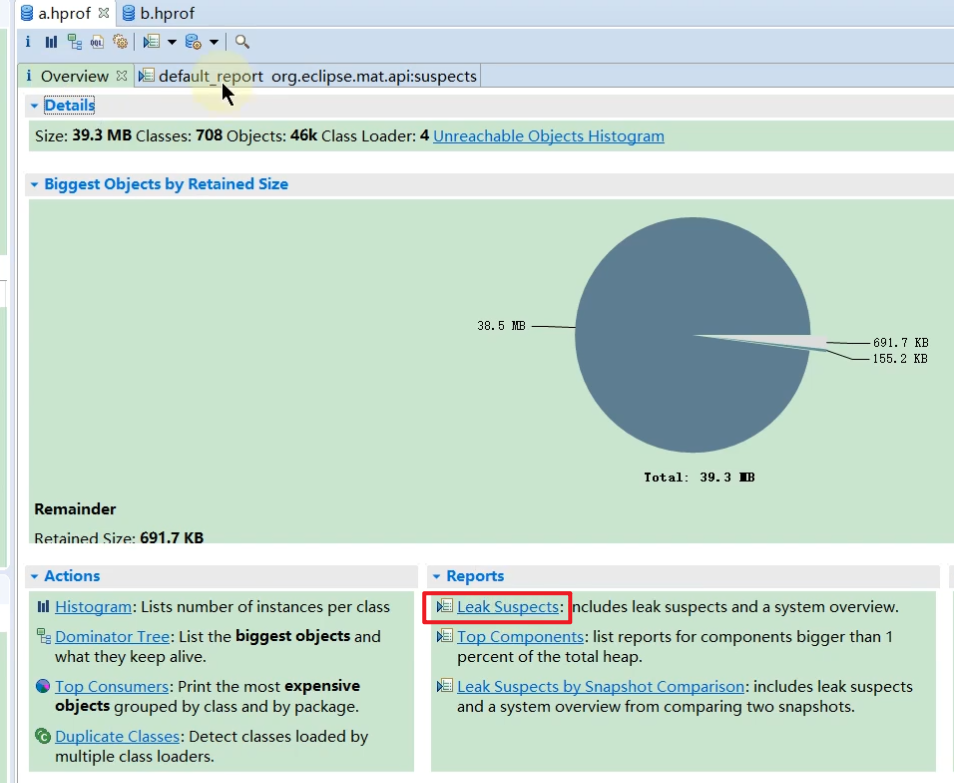
Task: Switch to the a.hprof editor tab
Action: 64,13
